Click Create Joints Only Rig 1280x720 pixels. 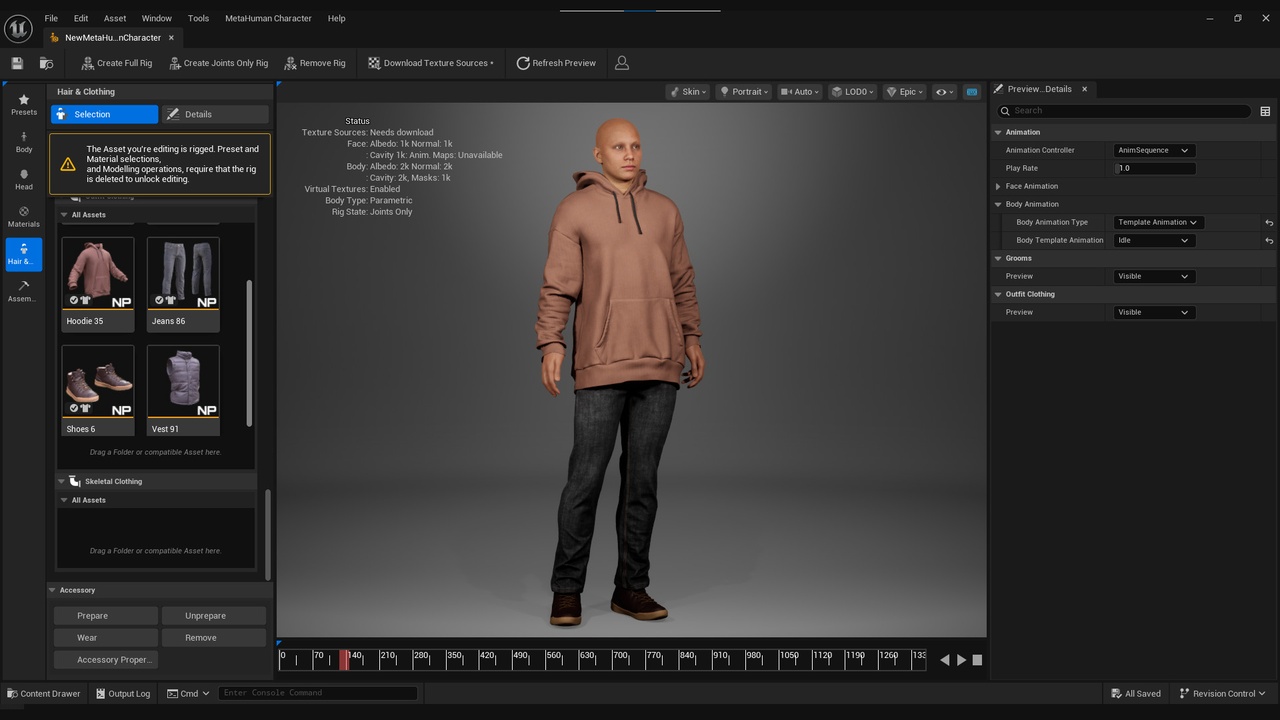(218, 63)
